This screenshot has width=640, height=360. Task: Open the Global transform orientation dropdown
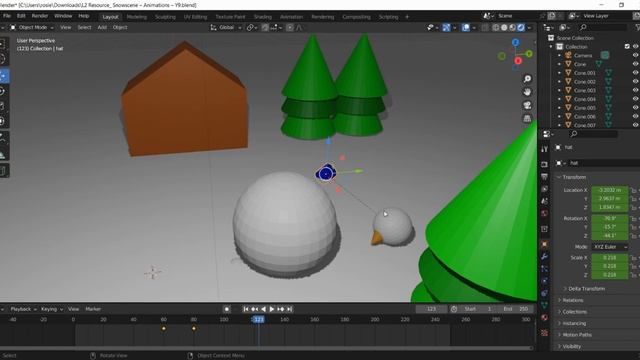(226, 27)
